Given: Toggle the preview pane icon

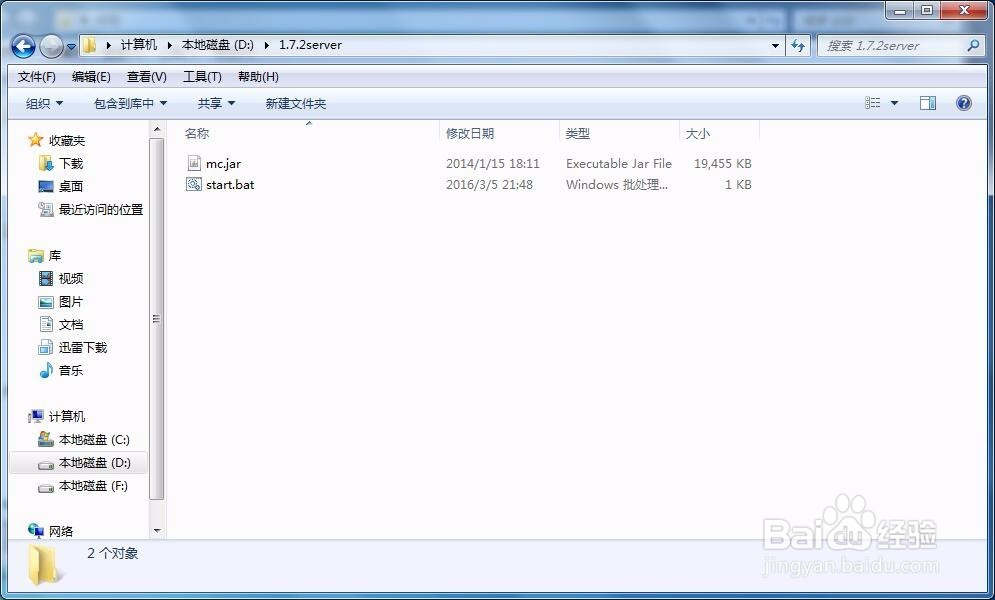Looking at the screenshot, I should (928, 103).
